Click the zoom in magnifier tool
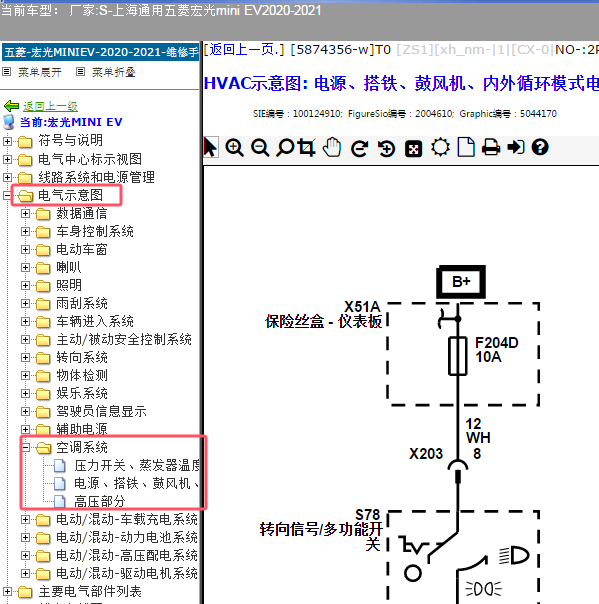The image size is (599, 604). coord(234,148)
